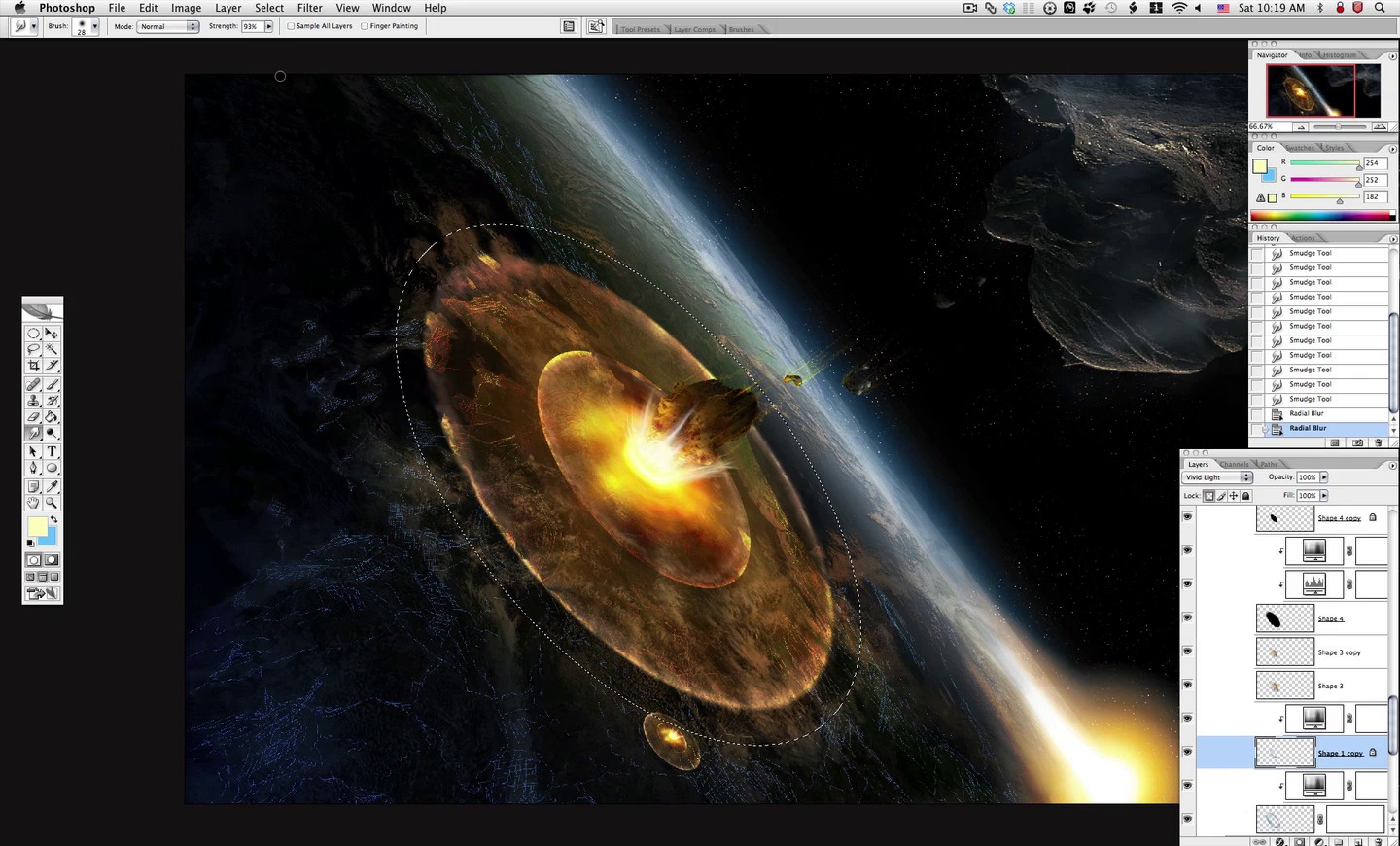Create new adjustment layer
Image resolution: width=1400 pixels, height=846 pixels.
pyautogui.click(x=1319, y=841)
